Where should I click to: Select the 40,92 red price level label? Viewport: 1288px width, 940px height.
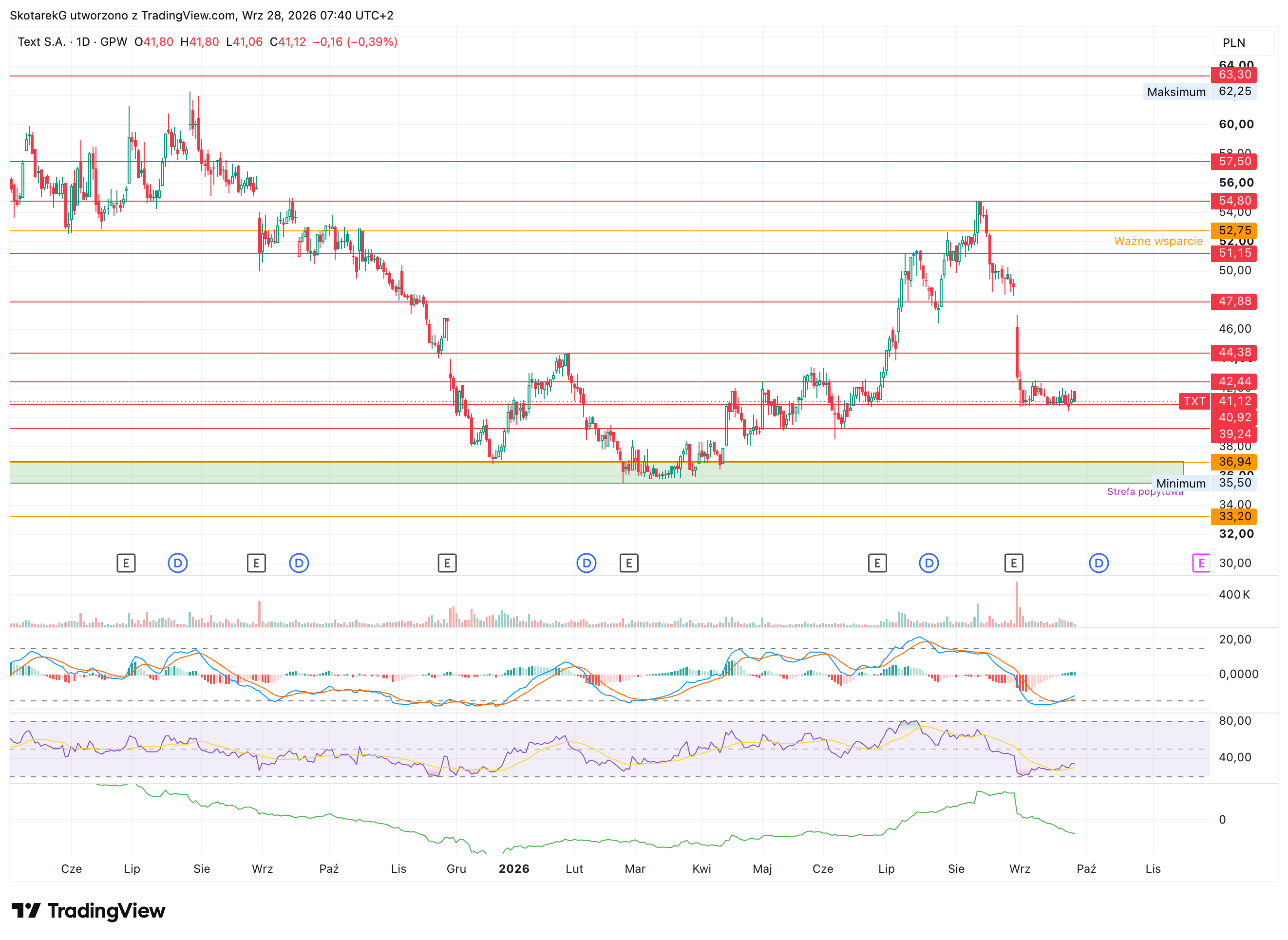tap(1234, 418)
